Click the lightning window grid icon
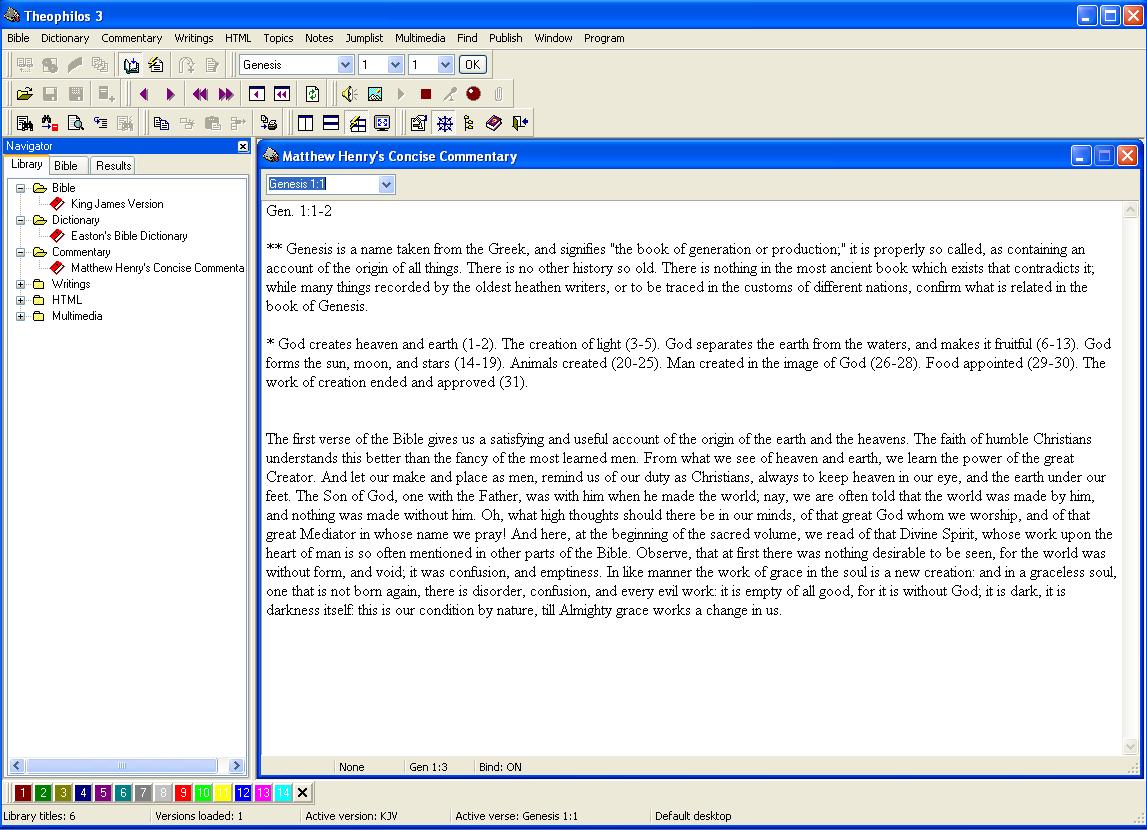Viewport: 1147px width, 830px height. coord(357,123)
